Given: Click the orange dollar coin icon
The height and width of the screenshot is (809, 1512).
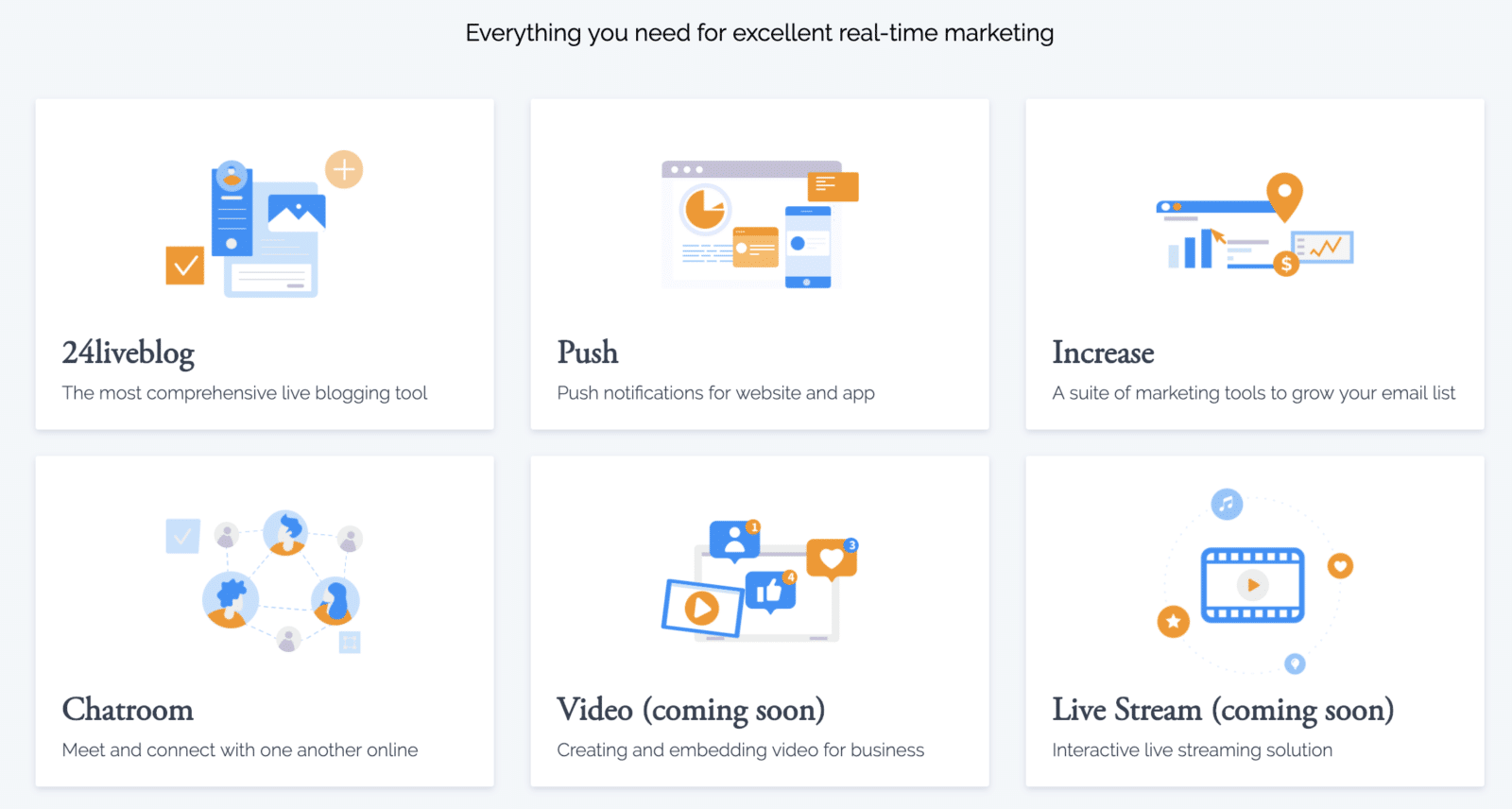Looking at the screenshot, I should [x=1285, y=265].
